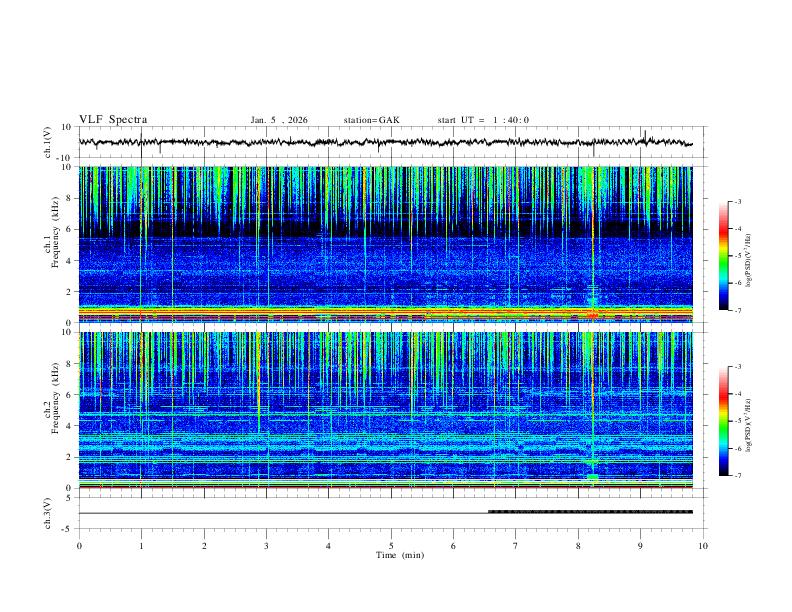This screenshot has width=792, height=612.
Task: Click the "VLF Spectra" title text
Action: coord(113,120)
